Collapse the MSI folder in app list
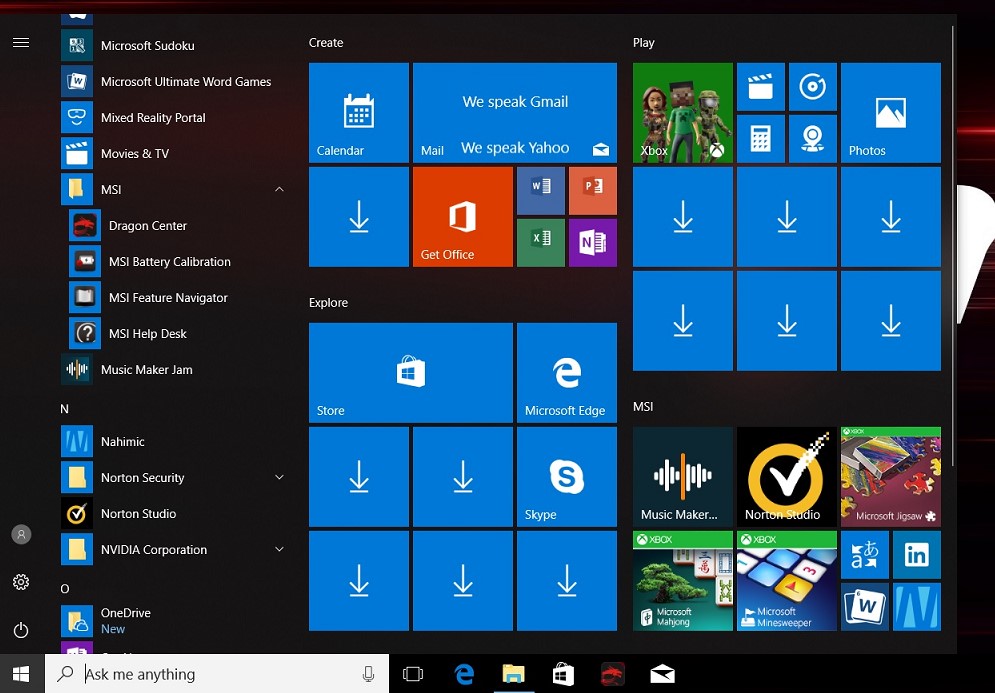This screenshot has height=693, width=995. click(x=279, y=190)
